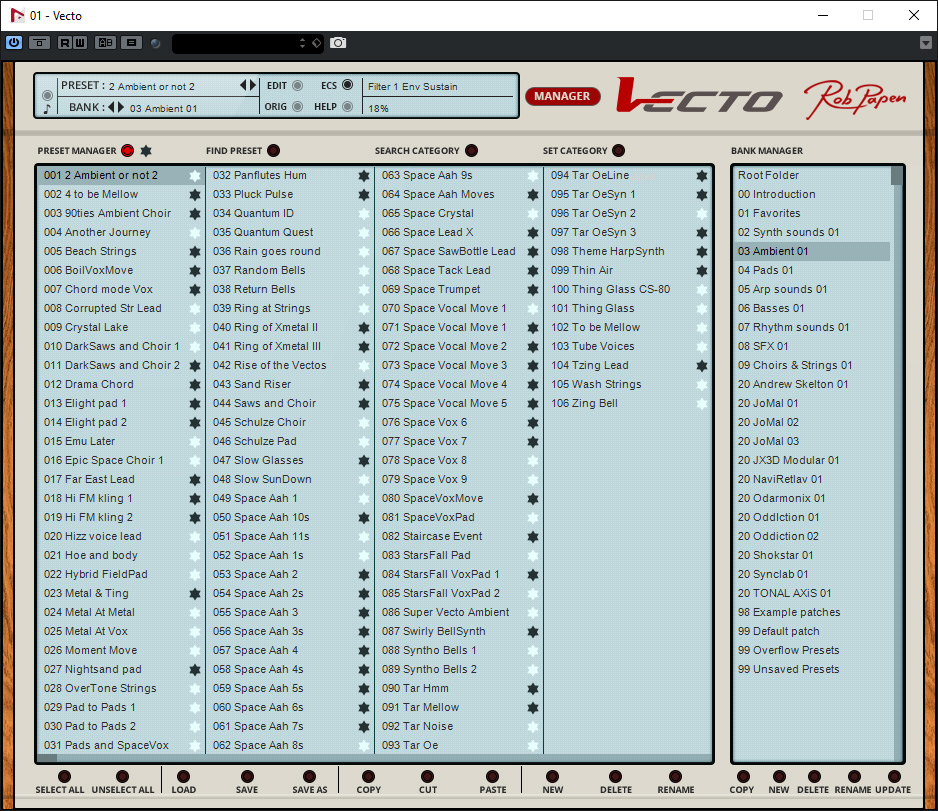Turn on the HELP option
The height and width of the screenshot is (811, 938).
pos(347,107)
